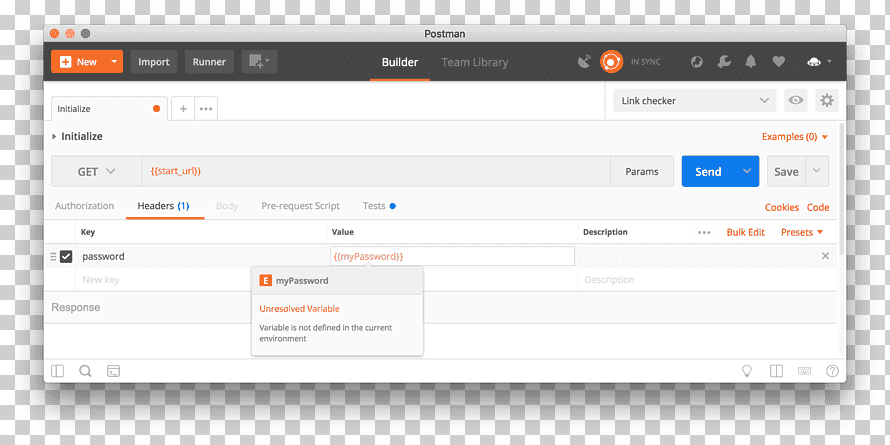Open the Presets dropdown
Viewport: 890px width, 445px height.
point(802,232)
